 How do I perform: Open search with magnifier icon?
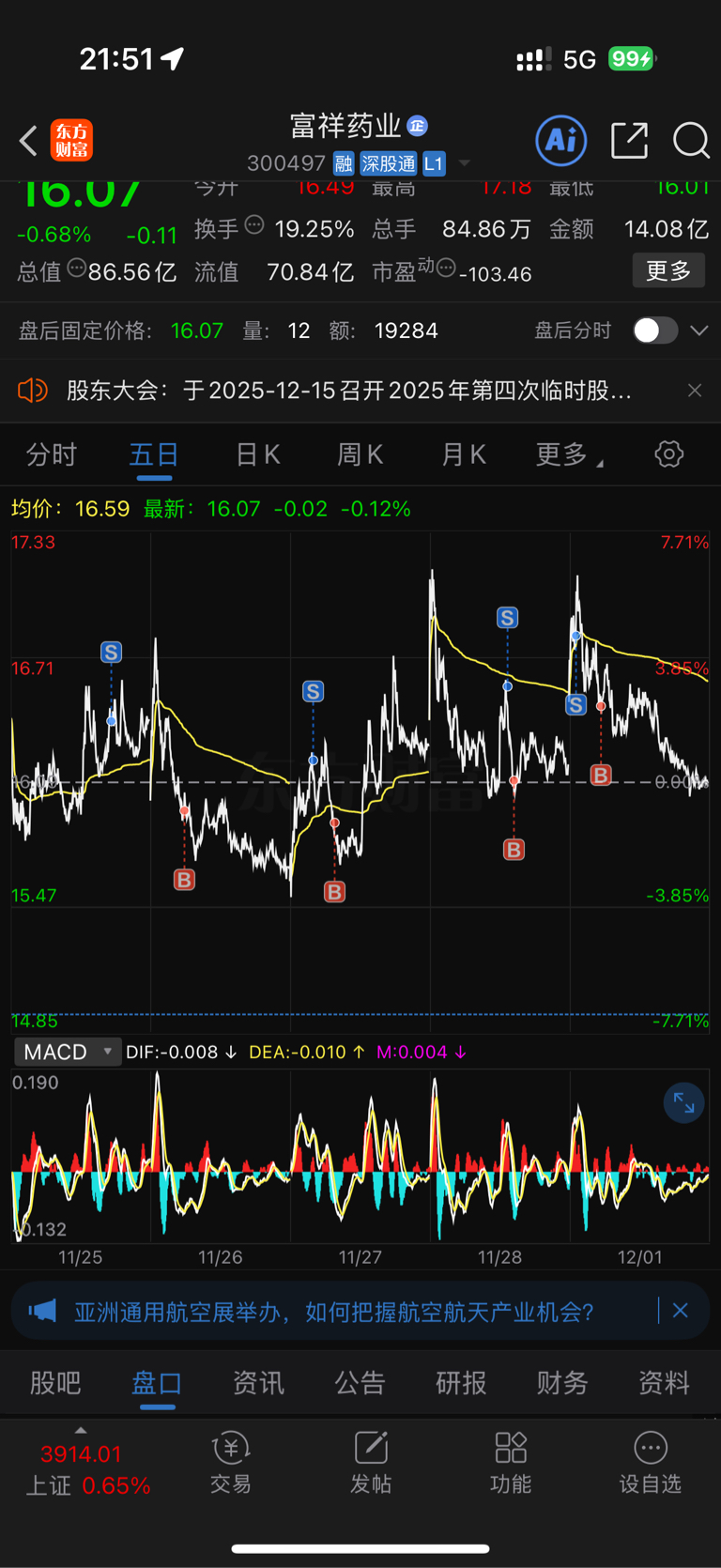click(691, 140)
